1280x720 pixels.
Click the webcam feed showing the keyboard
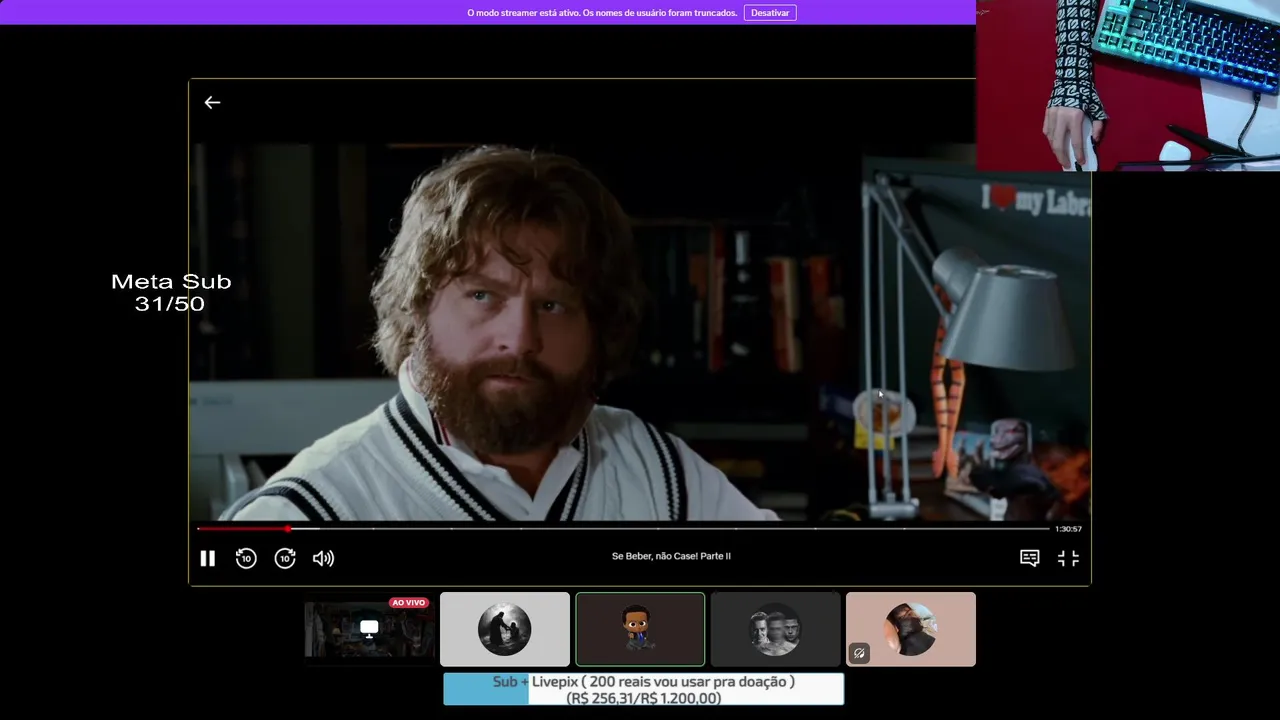coord(1128,85)
